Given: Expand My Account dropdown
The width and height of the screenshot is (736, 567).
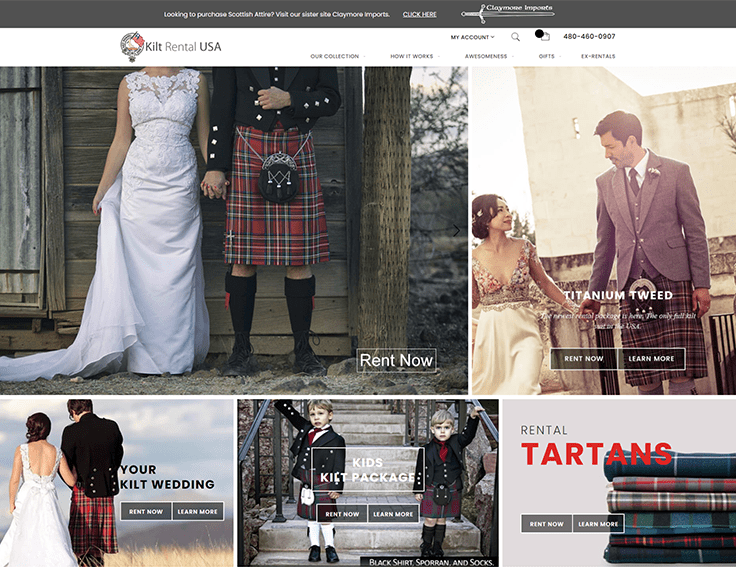Looking at the screenshot, I should pyautogui.click(x=473, y=37).
